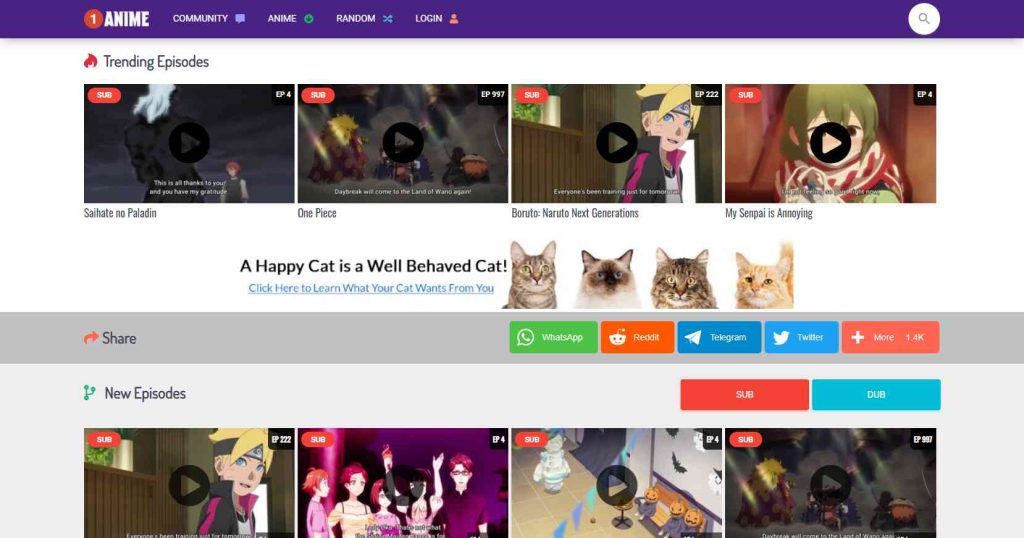Click the Random shuffle icon
Screen dimensions: 1024x538
click(388, 19)
